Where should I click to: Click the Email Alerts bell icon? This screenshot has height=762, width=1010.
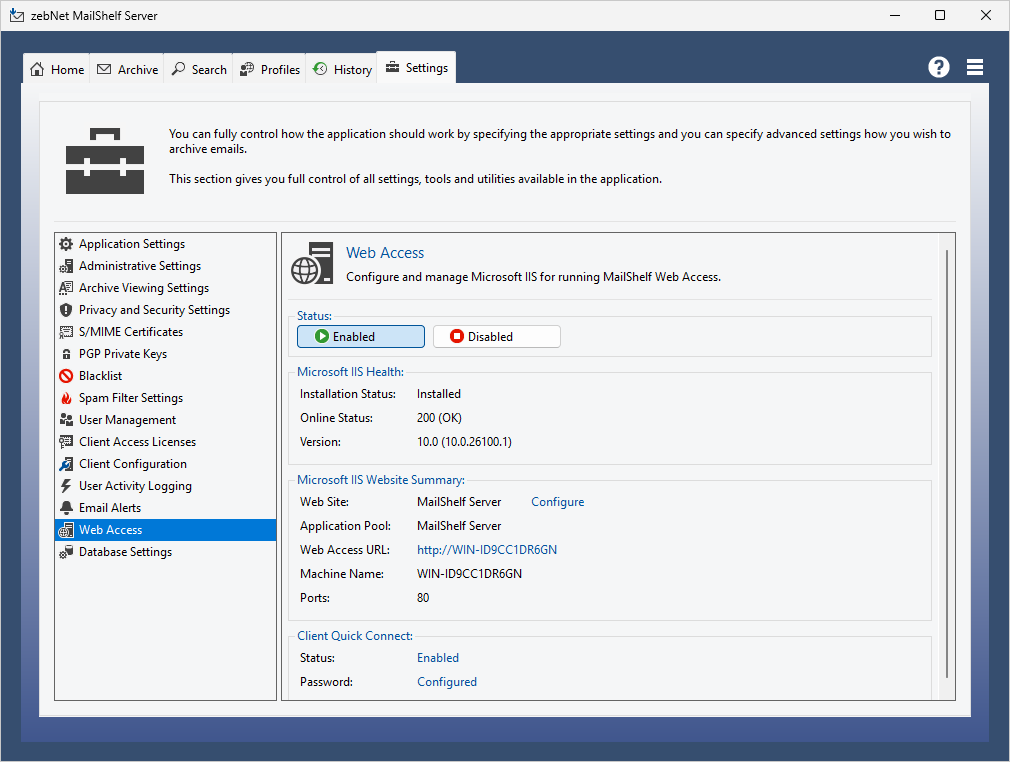tap(66, 508)
